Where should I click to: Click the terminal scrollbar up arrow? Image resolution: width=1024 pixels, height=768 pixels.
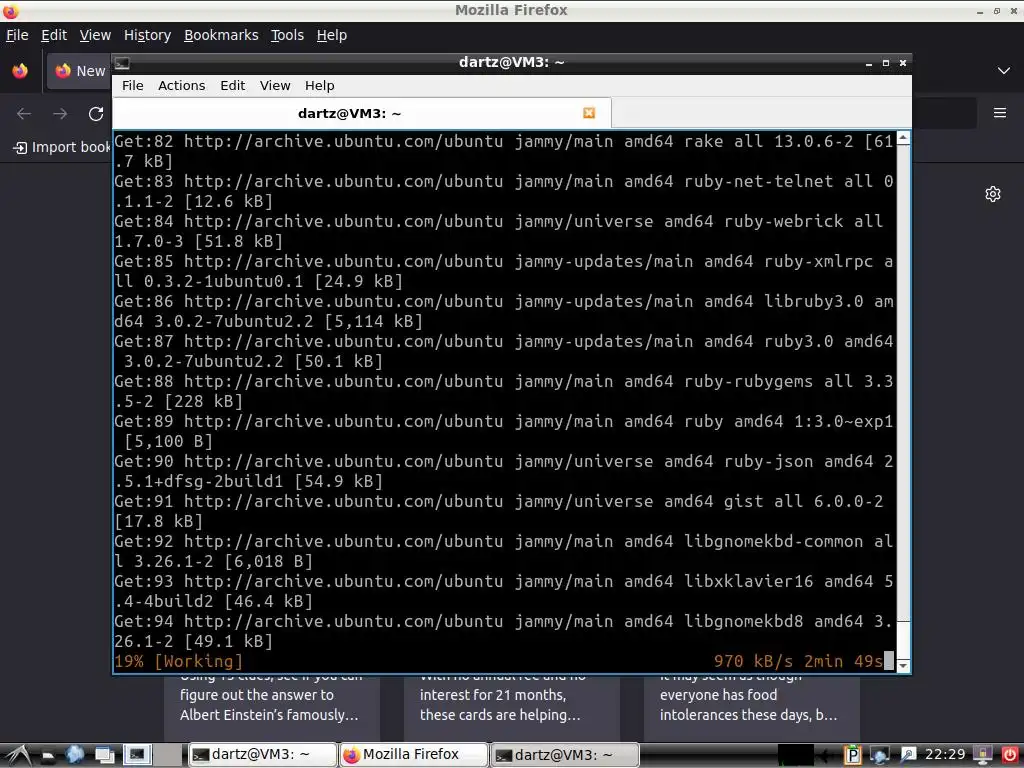pyautogui.click(x=903, y=138)
